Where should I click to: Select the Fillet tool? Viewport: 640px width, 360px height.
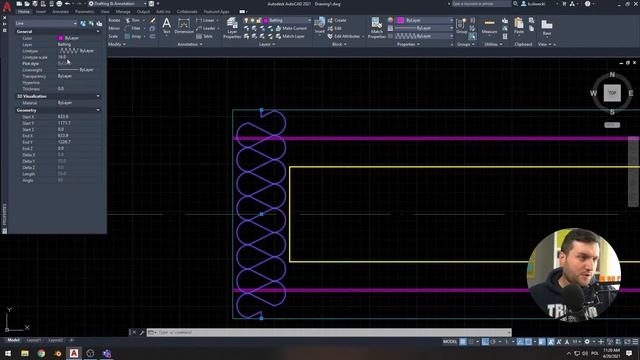pyautogui.click(x=133, y=28)
